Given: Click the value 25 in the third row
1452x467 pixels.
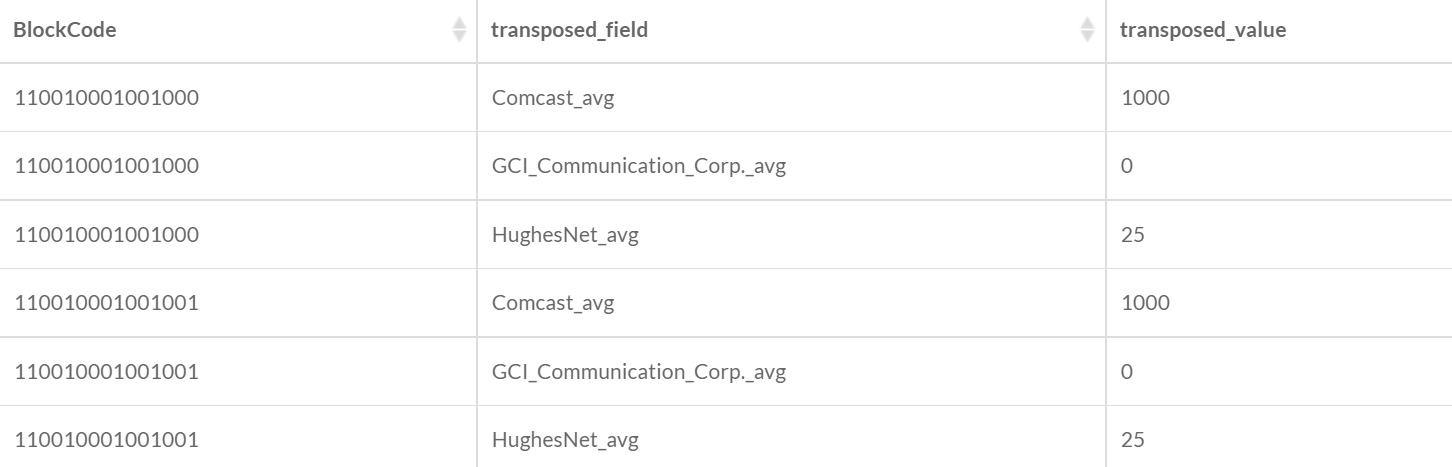Looking at the screenshot, I should (1133, 235).
